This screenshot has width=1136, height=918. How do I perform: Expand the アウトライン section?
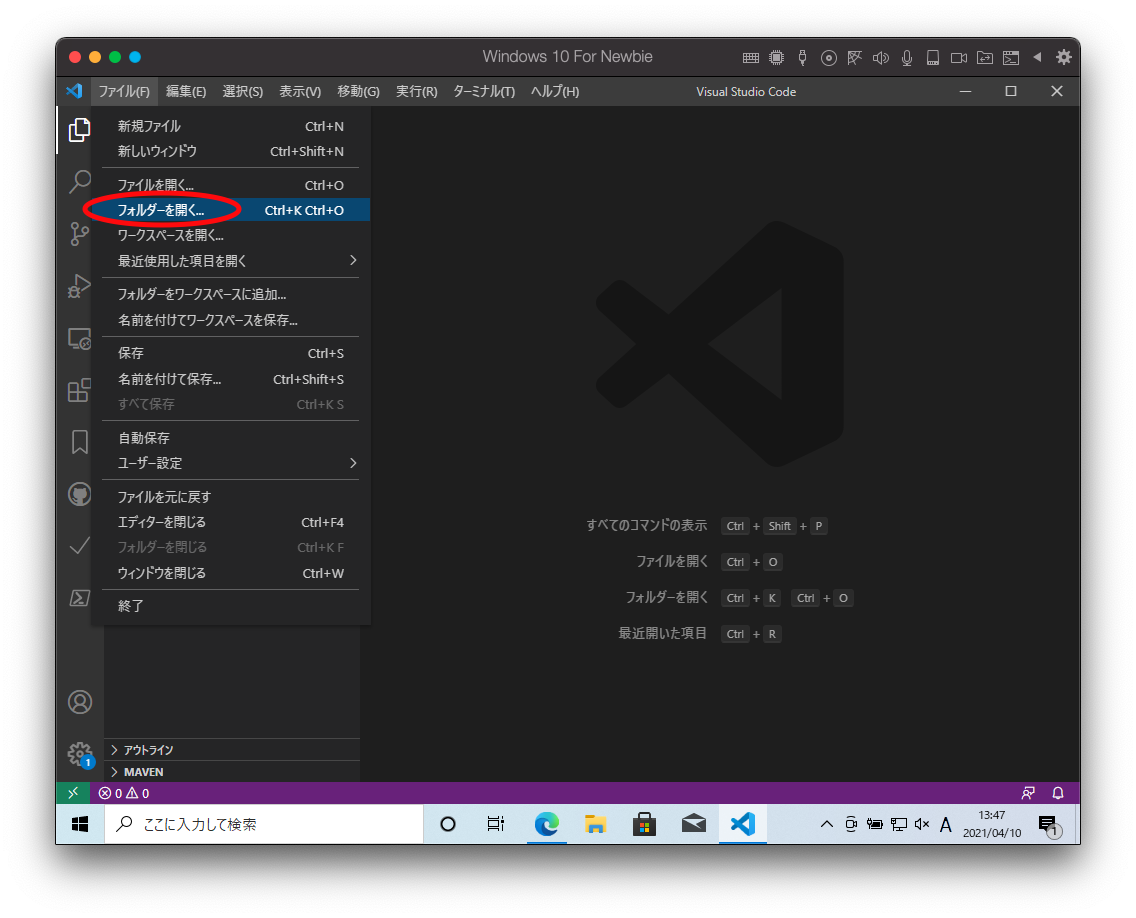233,750
